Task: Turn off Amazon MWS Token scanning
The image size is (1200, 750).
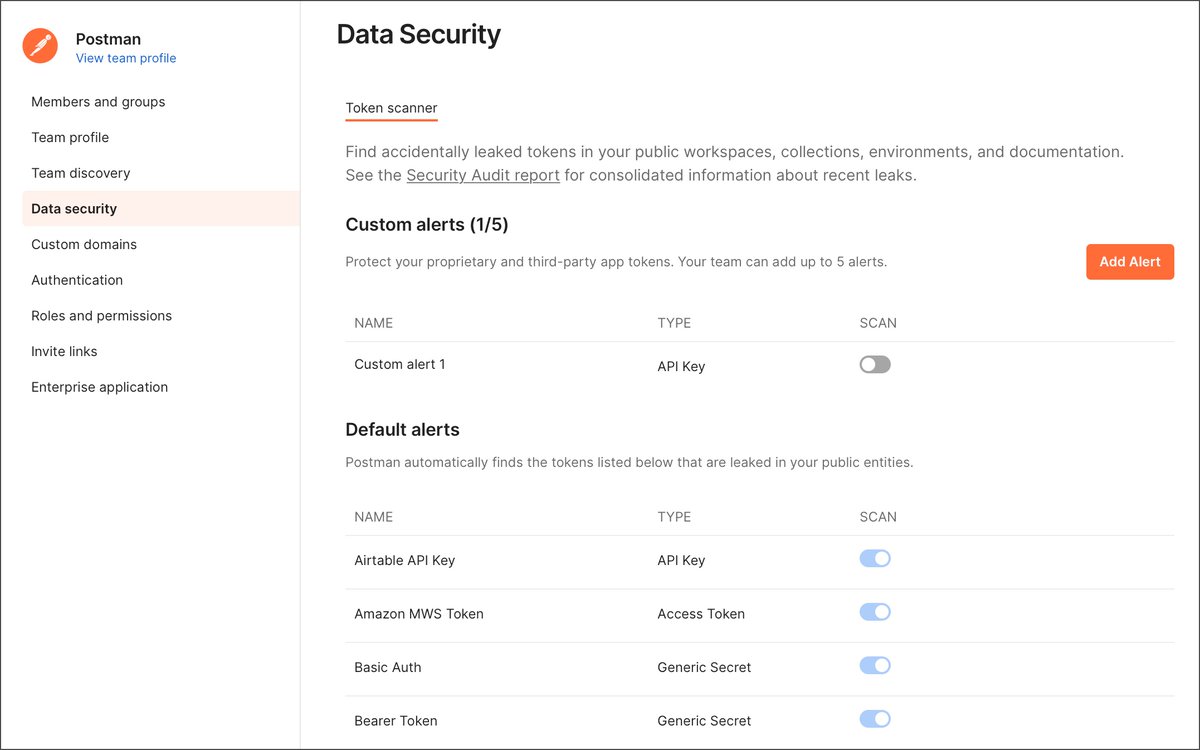Action: pyautogui.click(x=875, y=612)
